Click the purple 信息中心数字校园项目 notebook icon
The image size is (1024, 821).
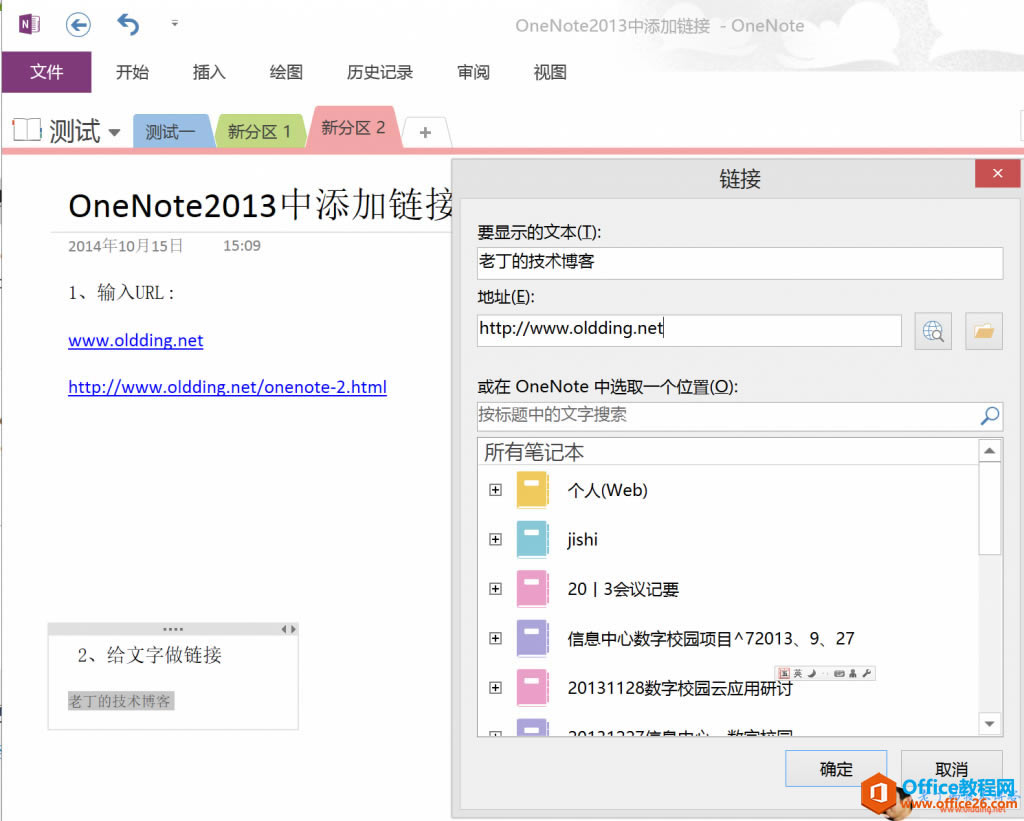coord(532,638)
